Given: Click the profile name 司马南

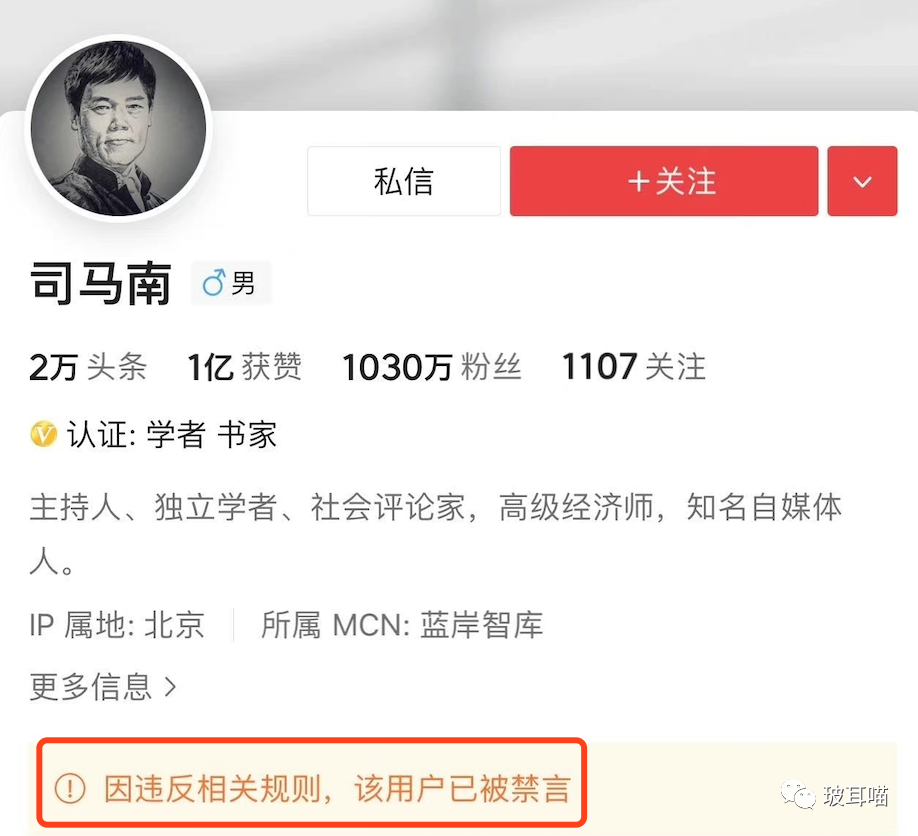Looking at the screenshot, I should (101, 284).
